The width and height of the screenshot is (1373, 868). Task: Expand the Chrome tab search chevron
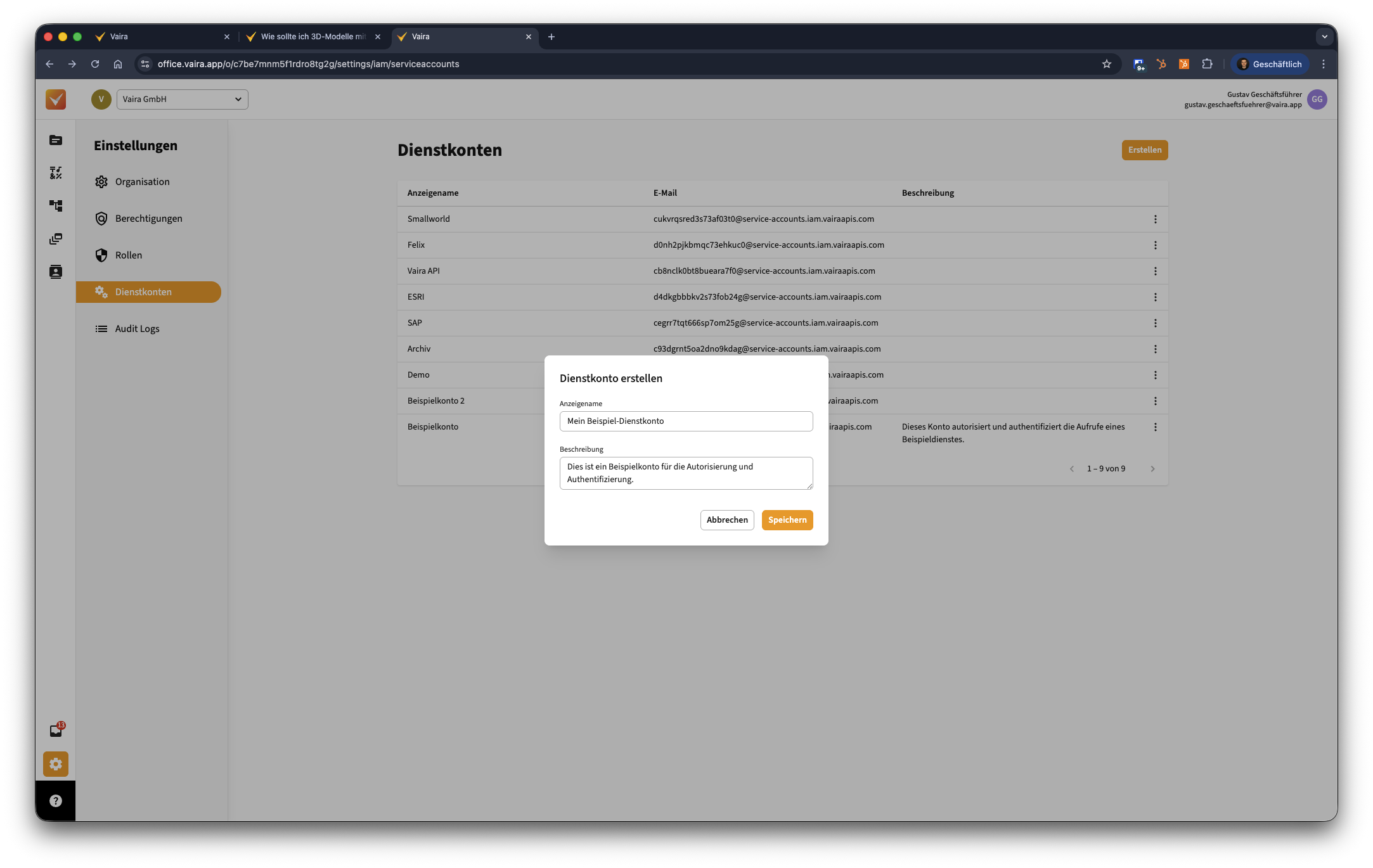1324,37
